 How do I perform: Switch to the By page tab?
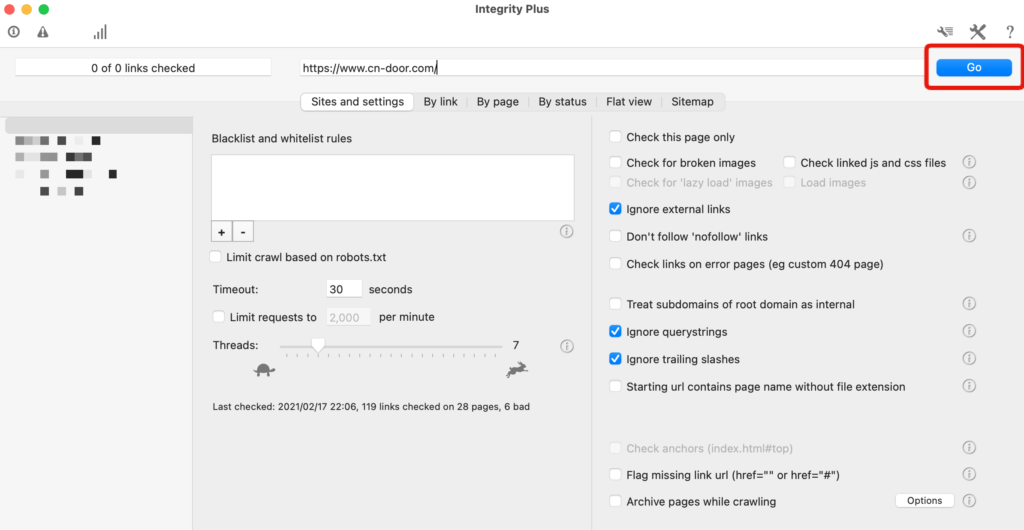coord(498,102)
